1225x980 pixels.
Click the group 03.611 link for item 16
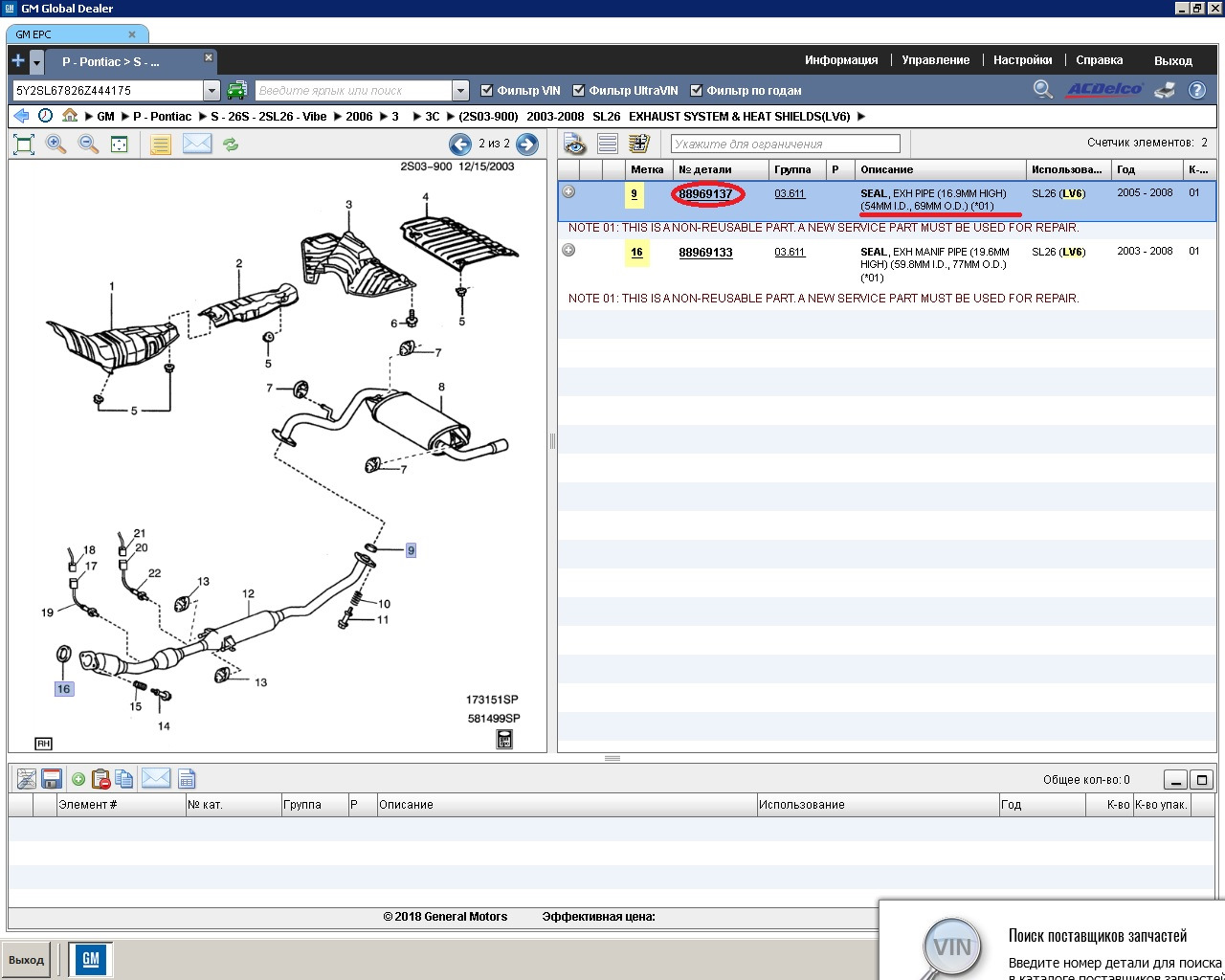point(790,253)
